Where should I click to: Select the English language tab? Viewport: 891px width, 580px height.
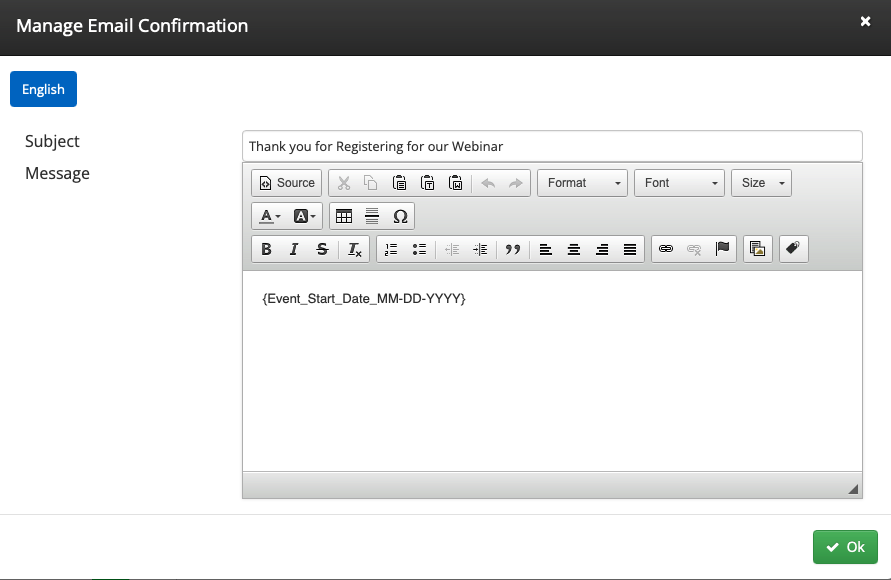tap(43, 89)
